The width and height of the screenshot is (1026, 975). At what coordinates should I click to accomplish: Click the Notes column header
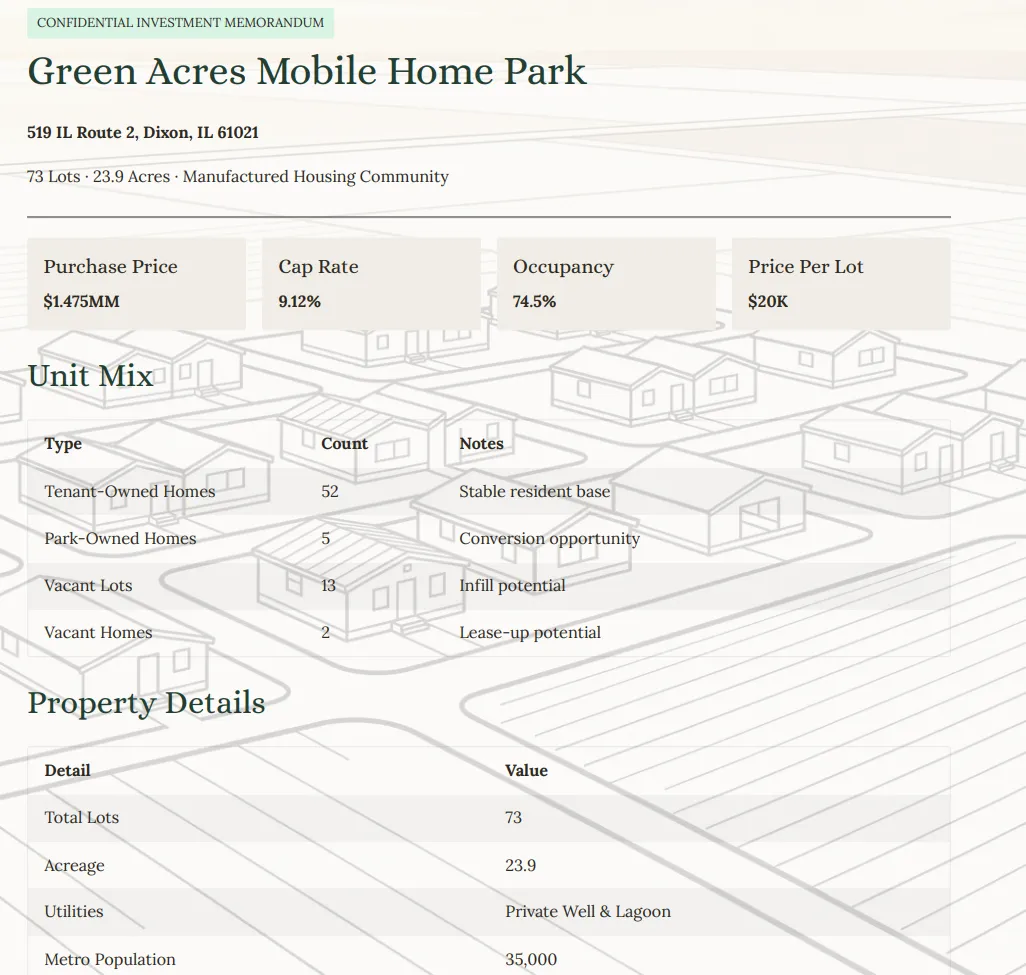click(482, 444)
